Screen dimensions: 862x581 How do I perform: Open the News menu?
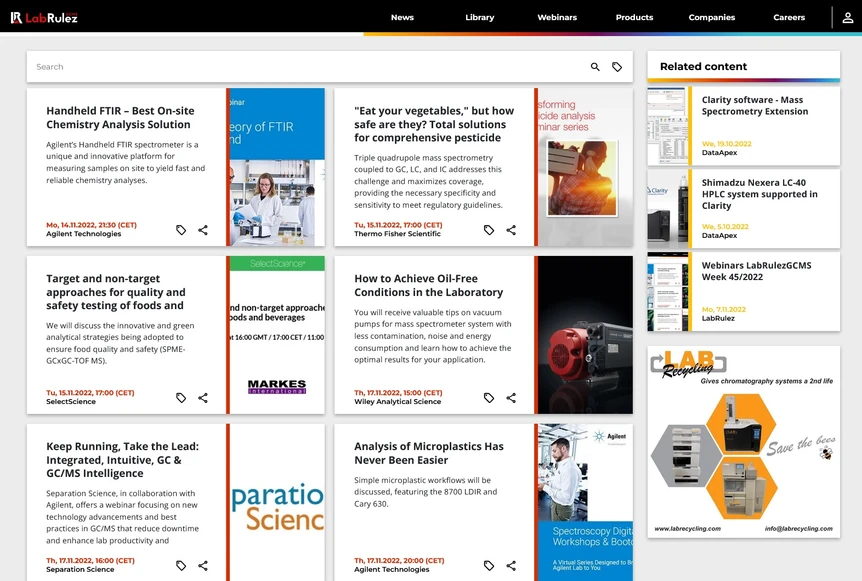402,18
